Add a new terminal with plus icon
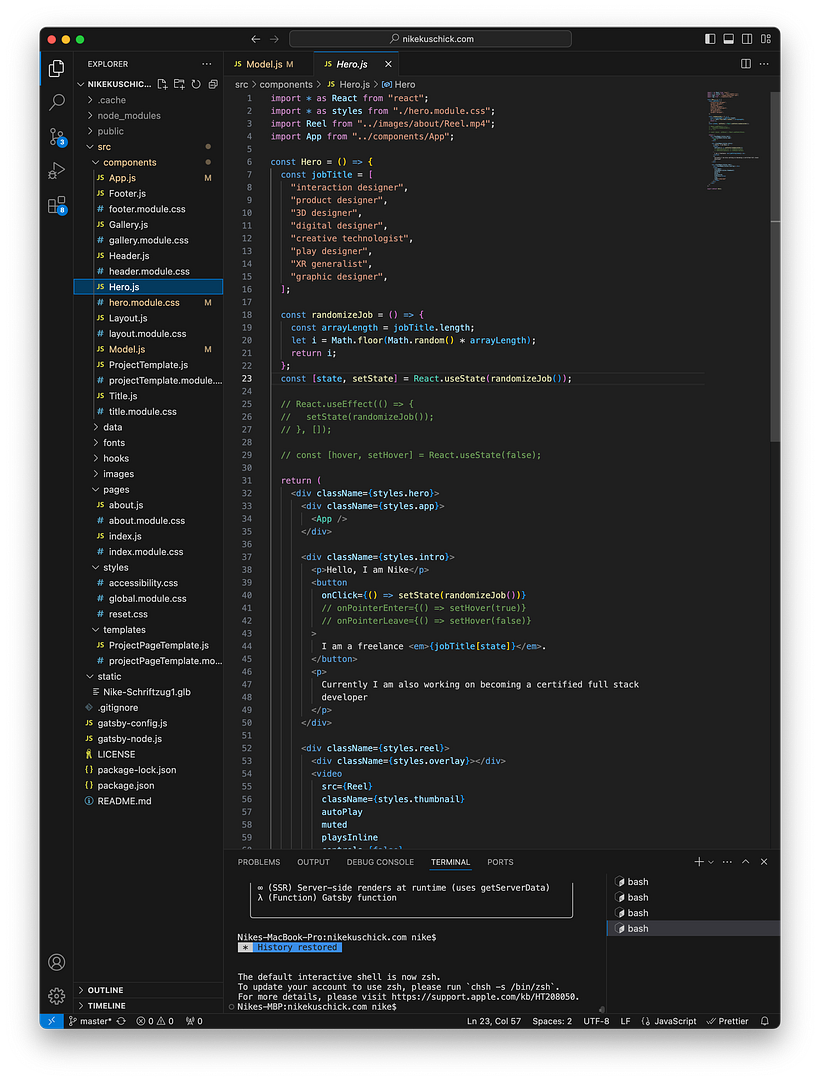820x1081 pixels. coord(699,862)
